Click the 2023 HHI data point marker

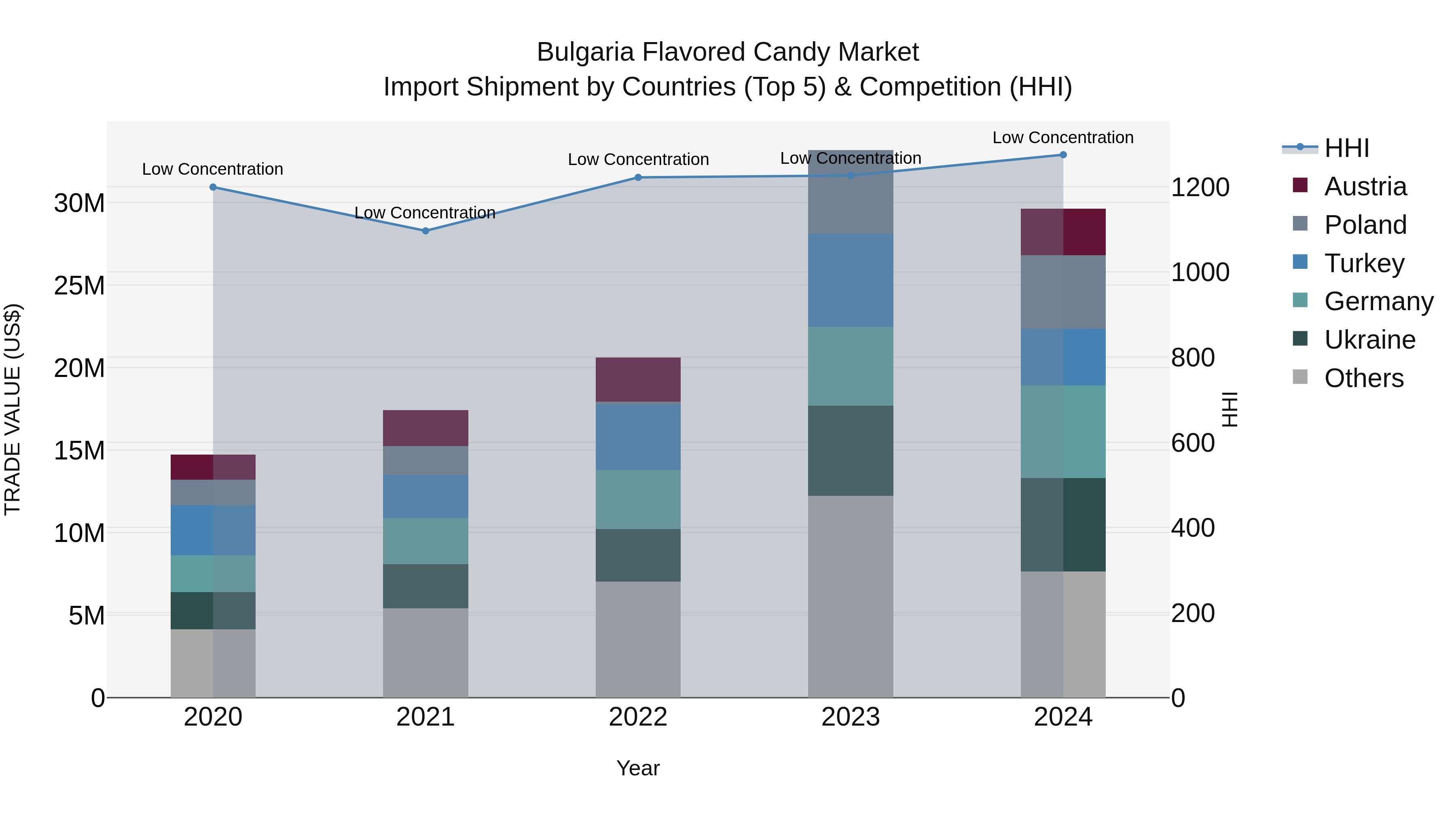click(x=851, y=176)
